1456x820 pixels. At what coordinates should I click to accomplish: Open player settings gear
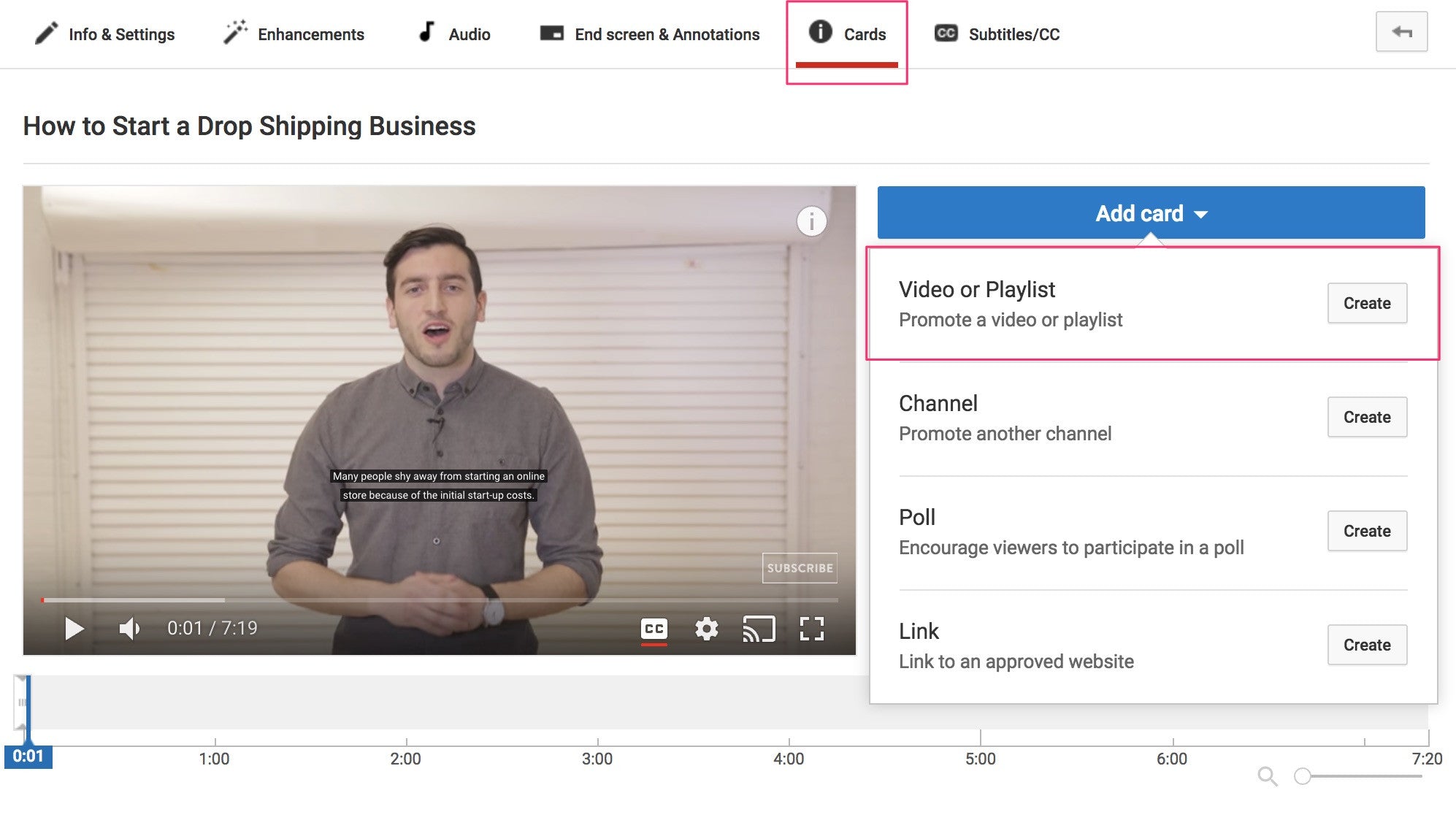(x=706, y=629)
